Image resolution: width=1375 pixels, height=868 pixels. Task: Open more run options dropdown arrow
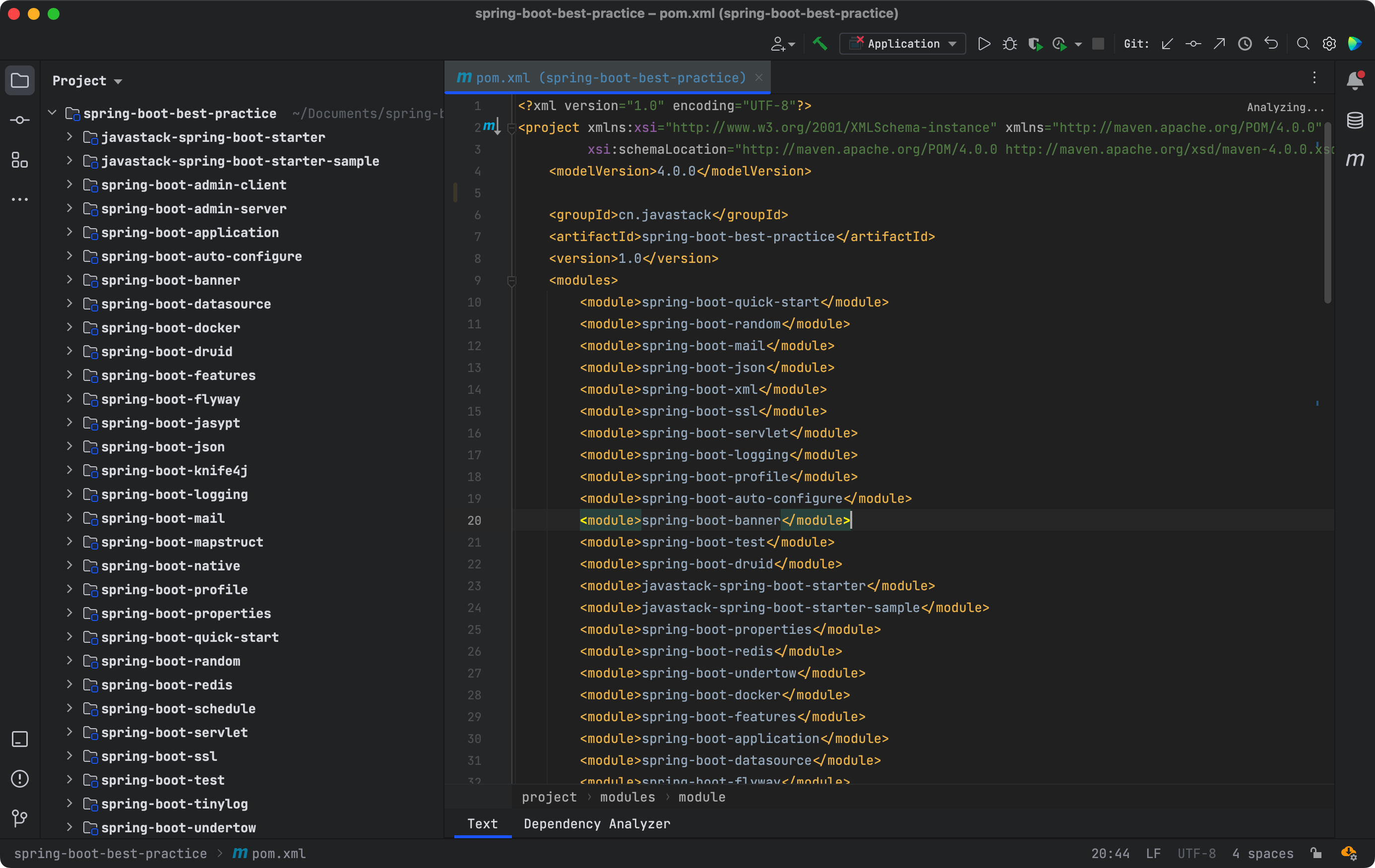(1078, 45)
